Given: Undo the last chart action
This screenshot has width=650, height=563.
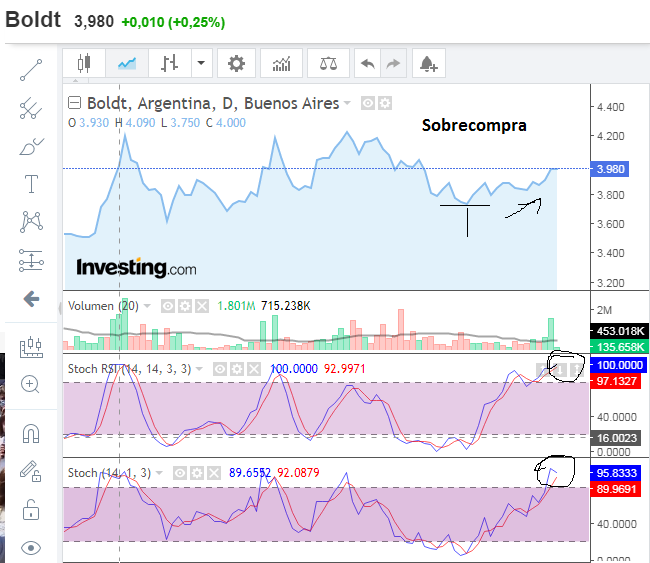Looking at the screenshot, I should (367, 63).
